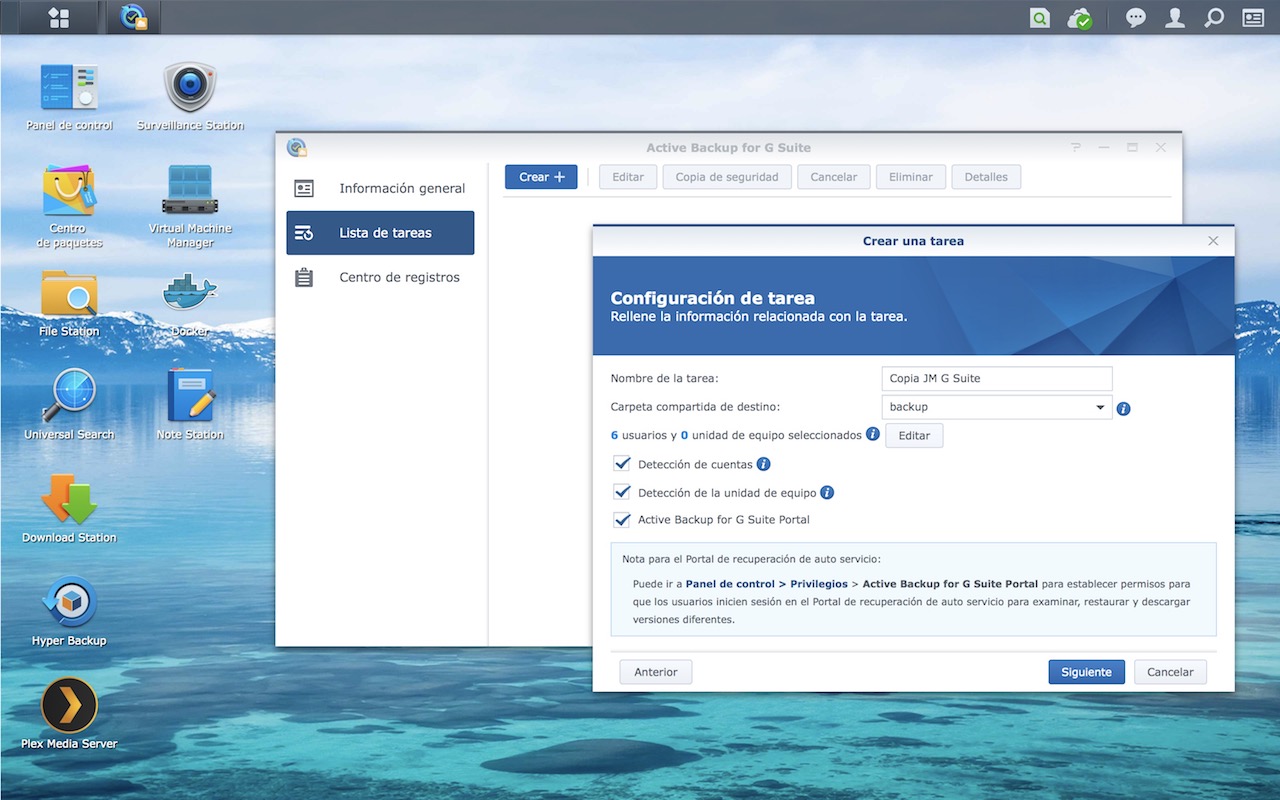Click the Nombre de la tarea field
The height and width of the screenshot is (800, 1280).
[996, 378]
